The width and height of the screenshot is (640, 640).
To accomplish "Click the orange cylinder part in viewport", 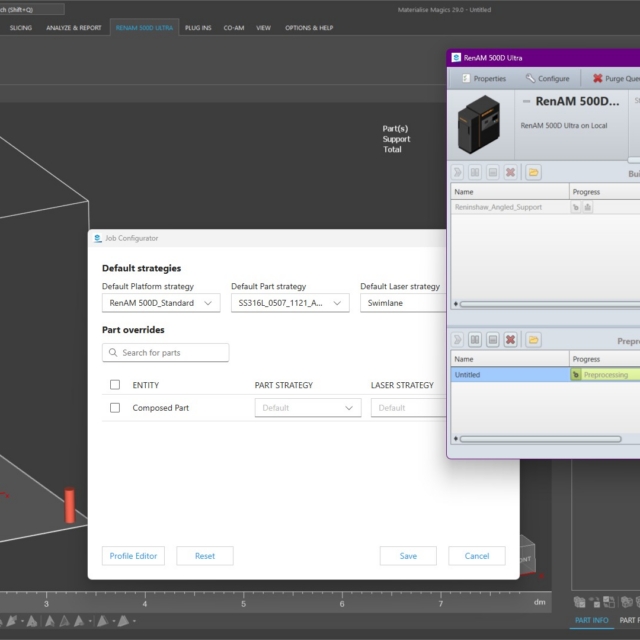I will pyautogui.click(x=70, y=505).
